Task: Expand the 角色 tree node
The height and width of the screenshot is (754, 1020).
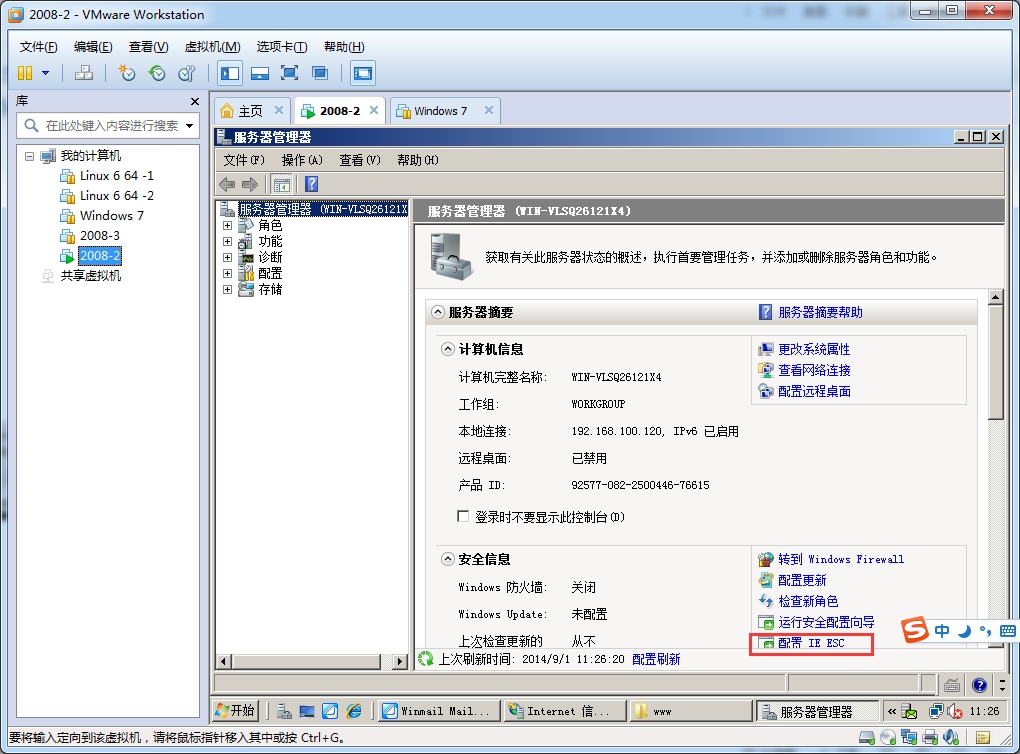Action: (227, 226)
